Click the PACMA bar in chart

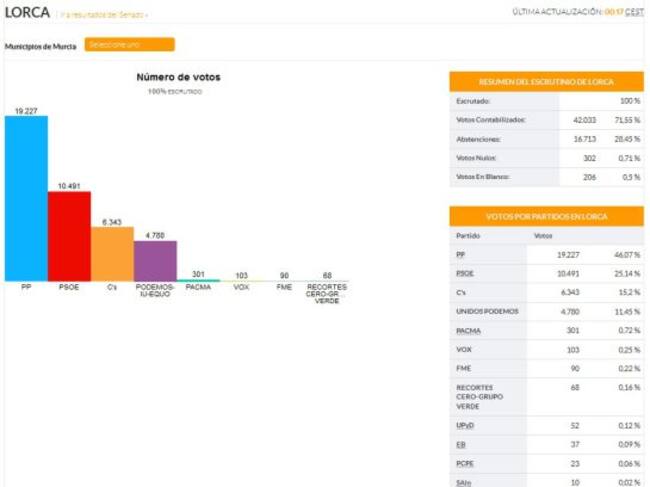[198, 280]
